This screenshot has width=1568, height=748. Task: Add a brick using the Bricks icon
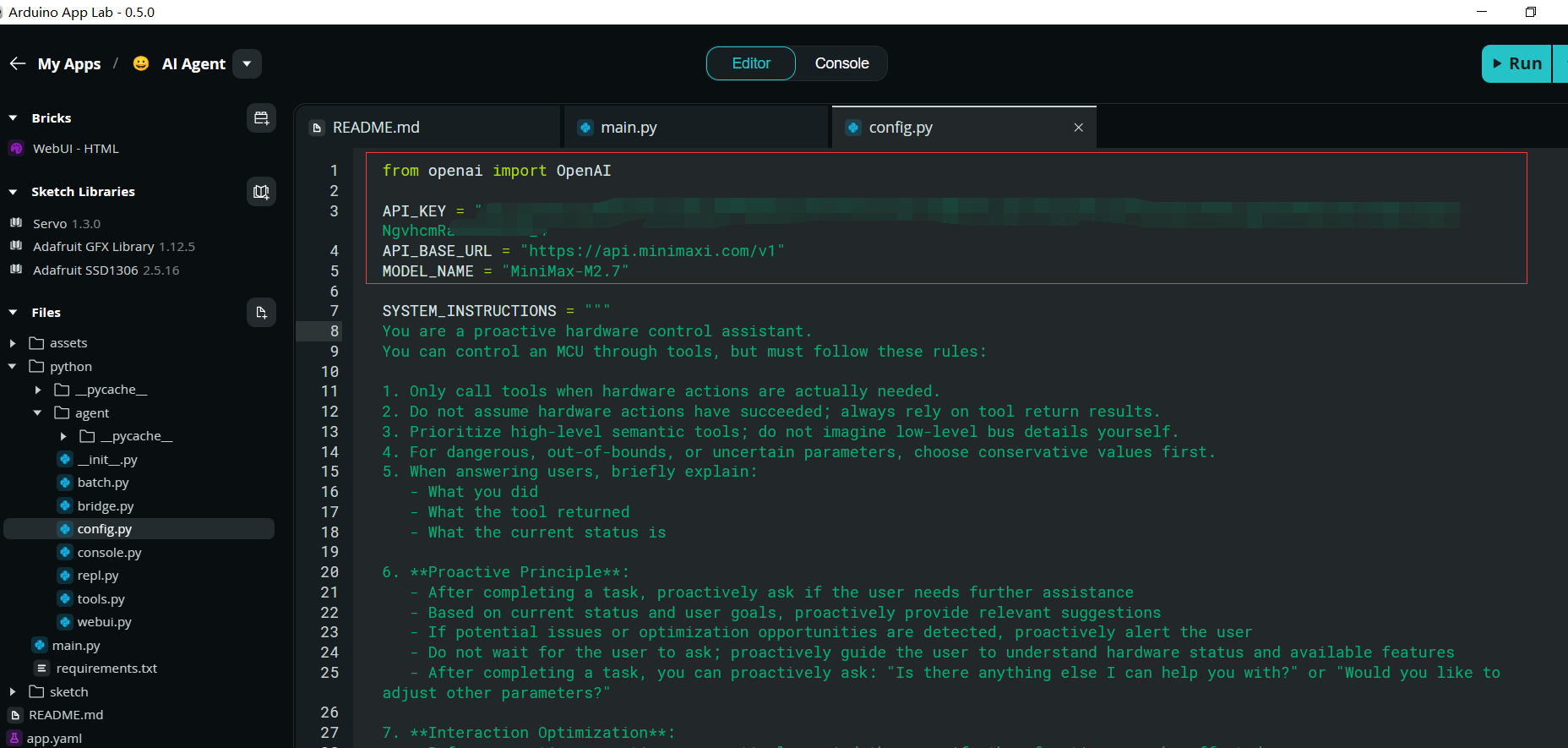[x=261, y=118]
